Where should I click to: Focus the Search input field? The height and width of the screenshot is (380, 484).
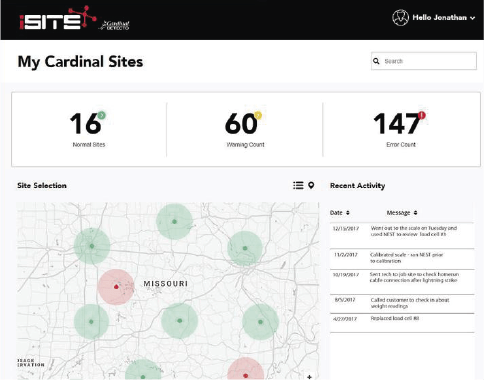424,61
